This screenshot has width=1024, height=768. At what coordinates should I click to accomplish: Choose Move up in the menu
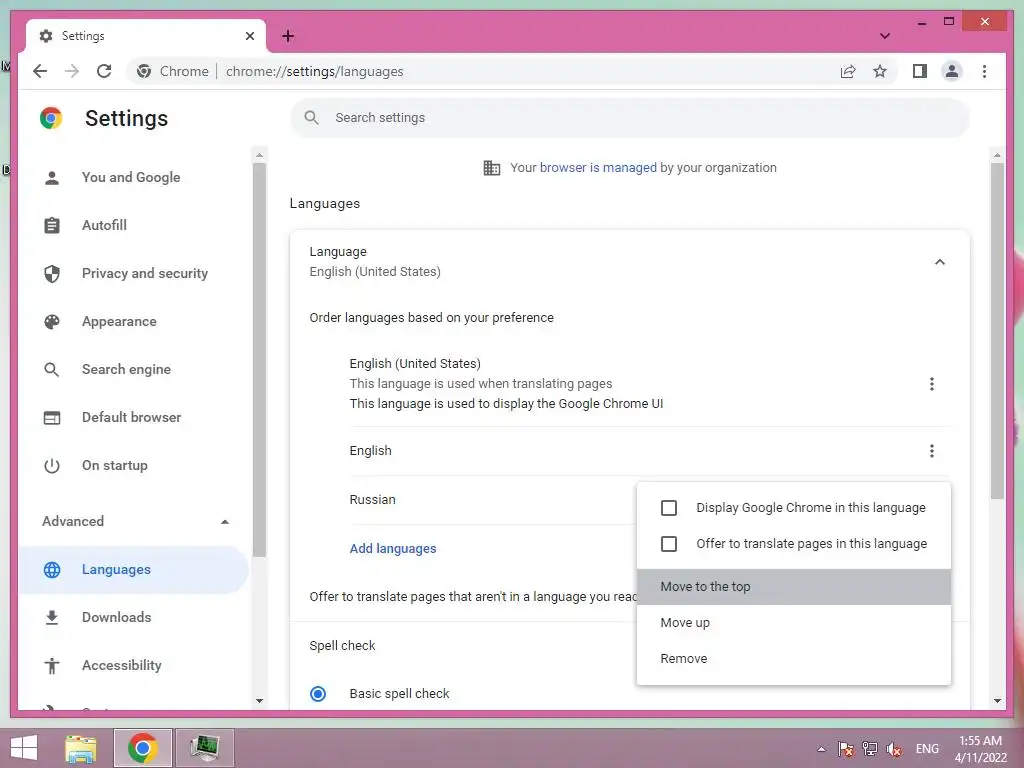coord(793,622)
